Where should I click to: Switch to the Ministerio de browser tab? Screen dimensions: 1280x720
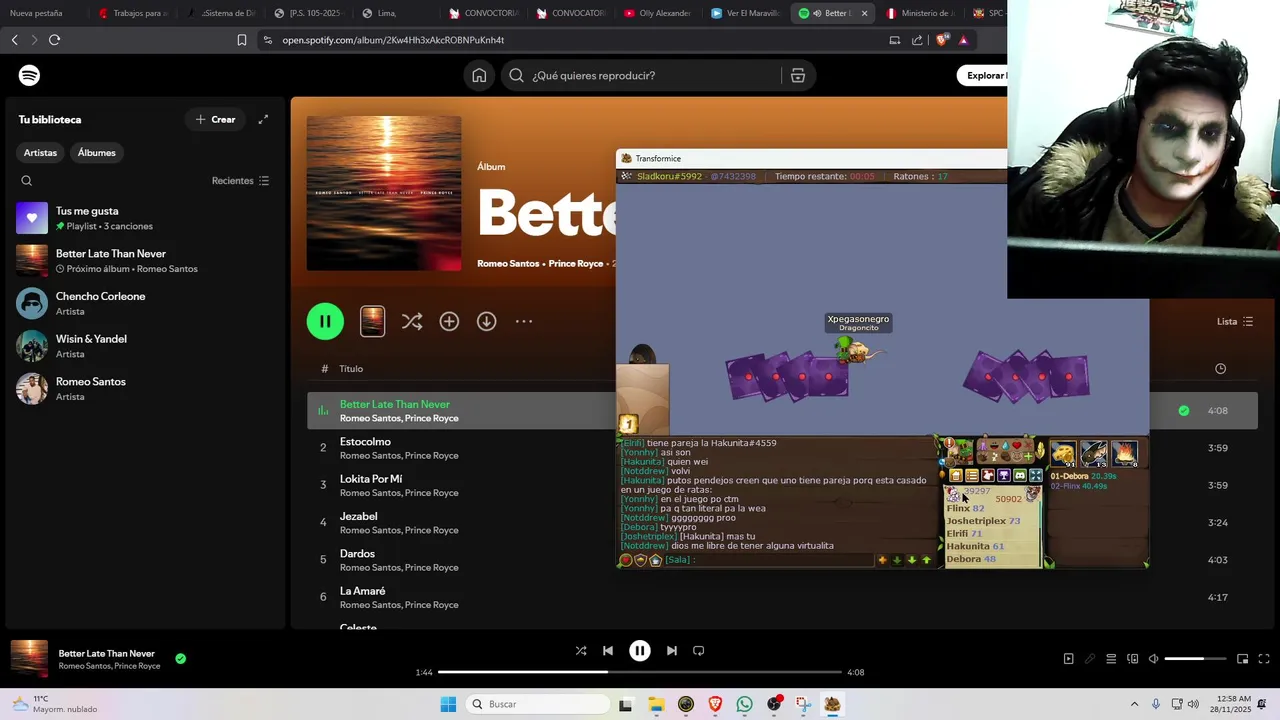click(920, 13)
